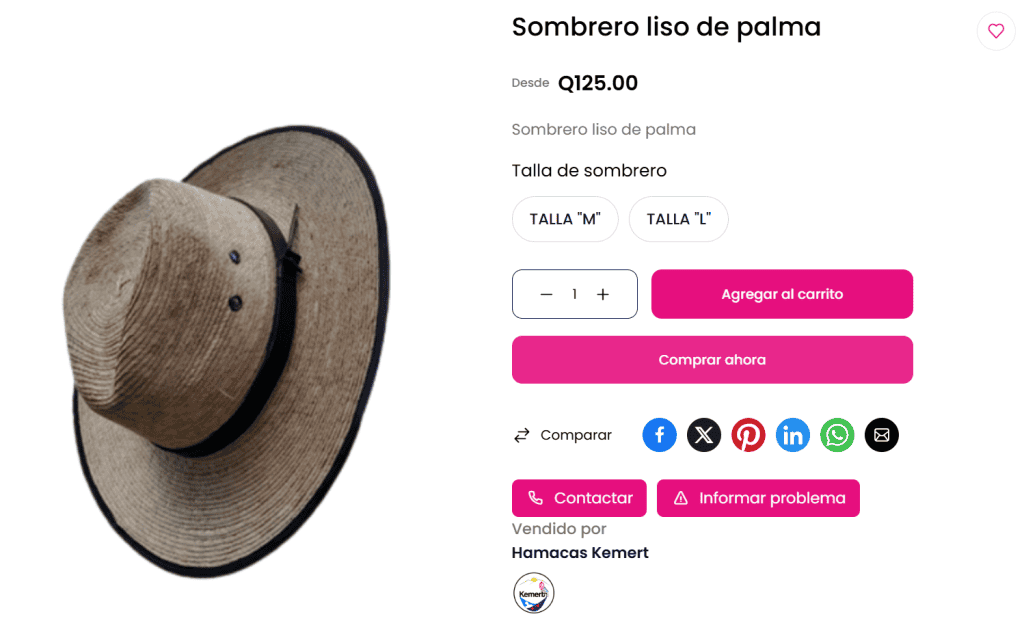Share the product on Facebook
Image resolution: width=1024 pixels, height=623 pixels.
coord(659,435)
